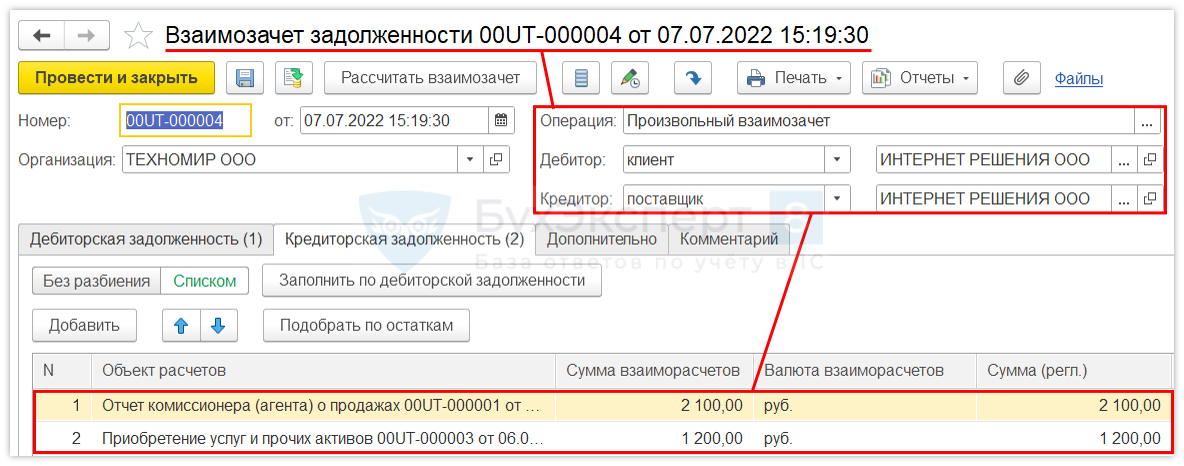The image size is (1184, 466).
Task: Click Сумма (регл.) cell 2 100,00
Action: coord(1072,406)
